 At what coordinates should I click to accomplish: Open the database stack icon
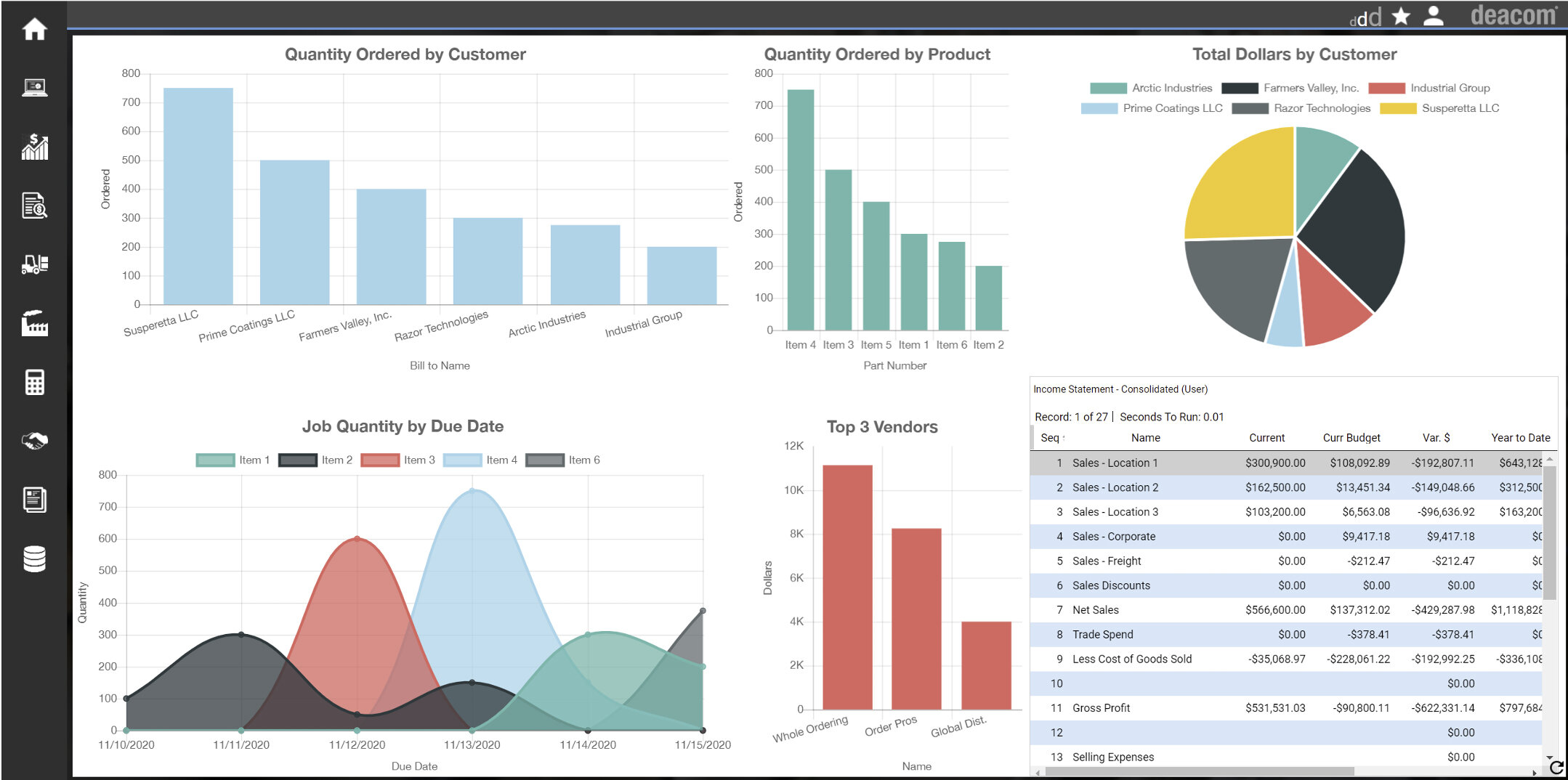click(34, 558)
